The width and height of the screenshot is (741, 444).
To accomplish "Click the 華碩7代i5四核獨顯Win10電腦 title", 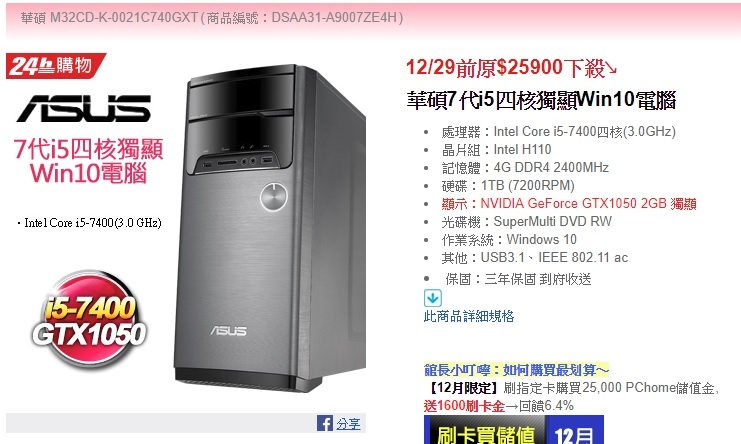I will pos(541,100).
